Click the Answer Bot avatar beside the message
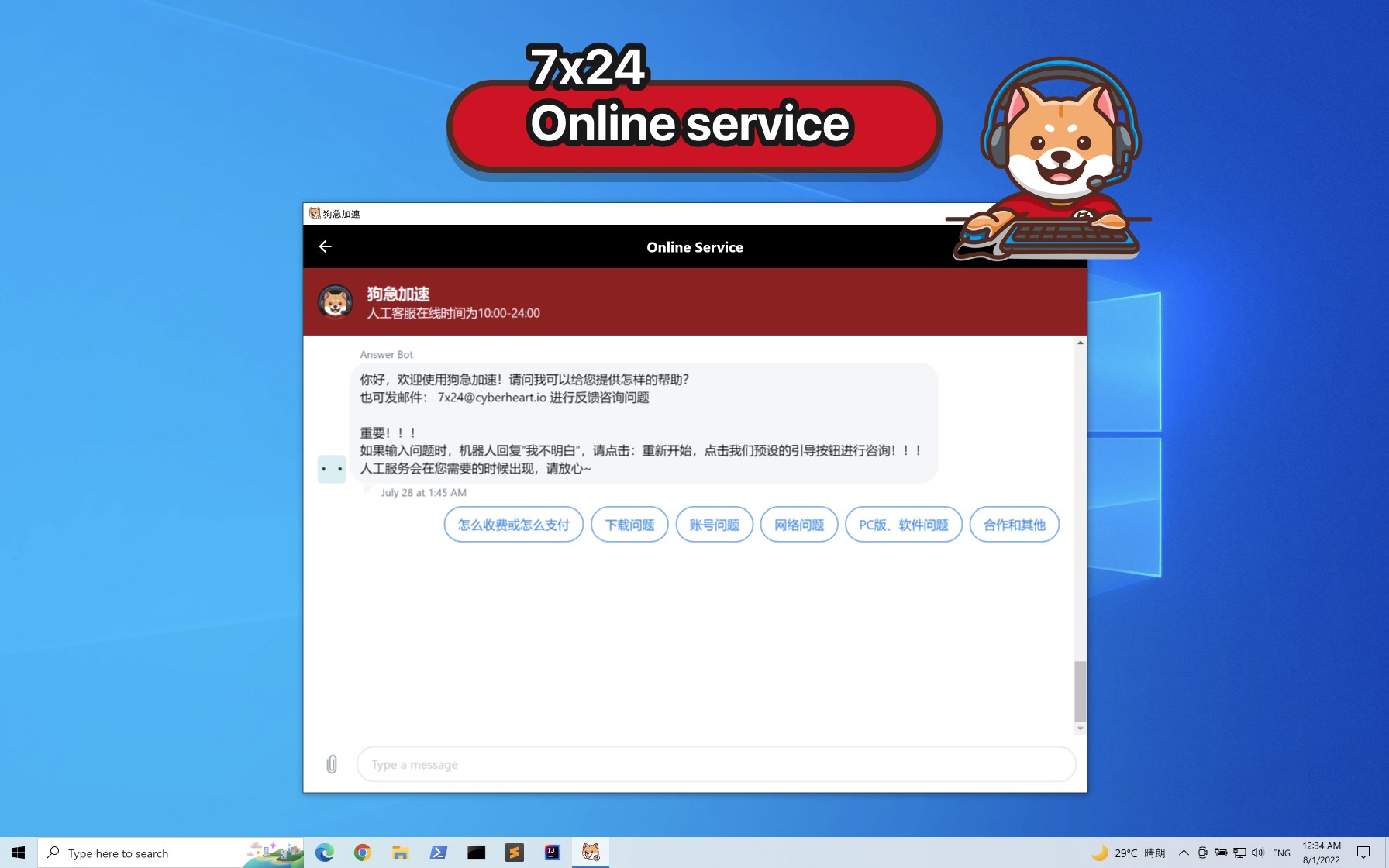The height and width of the screenshot is (868, 1389). (x=332, y=469)
